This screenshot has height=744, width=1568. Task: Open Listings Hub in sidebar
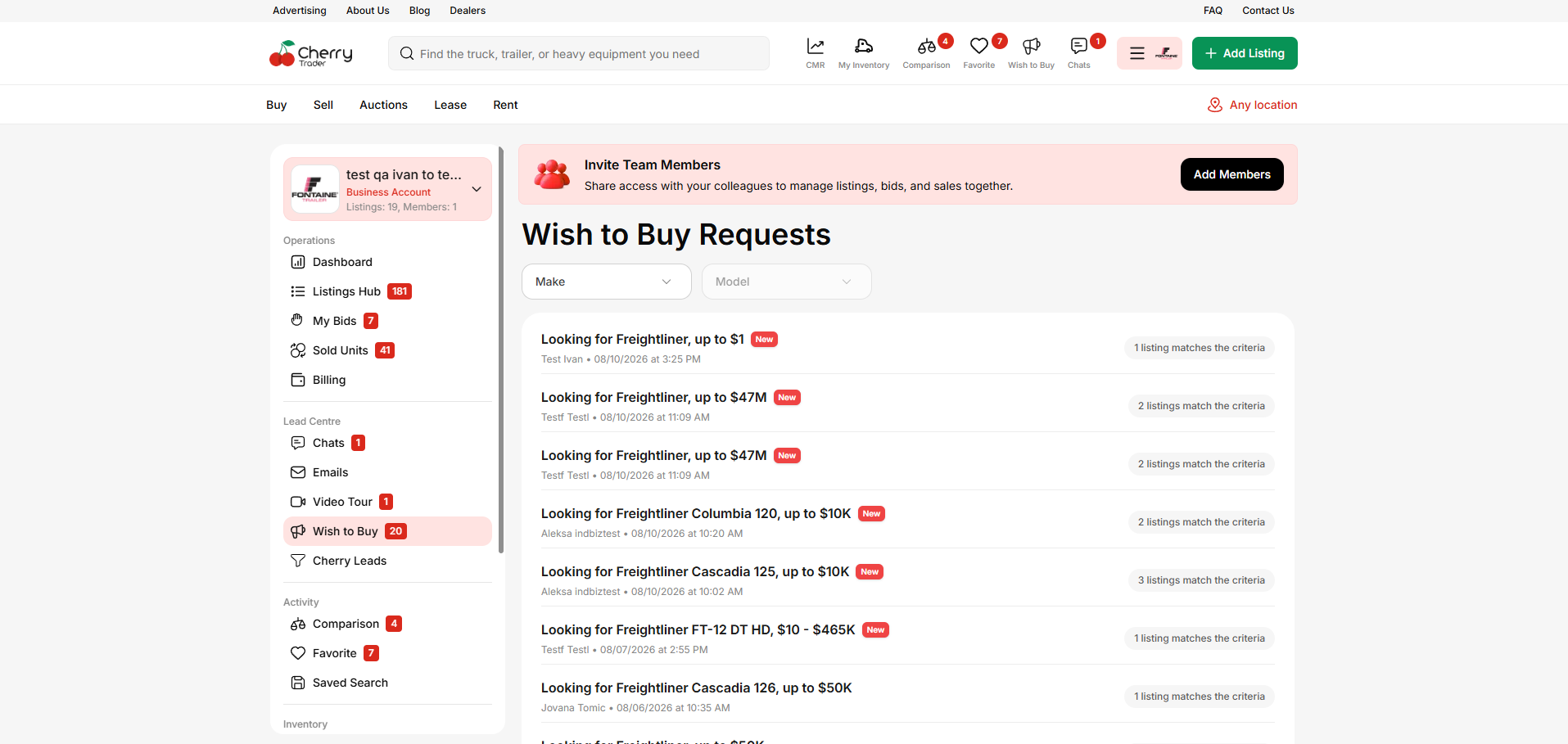click(x=387, y=291)
